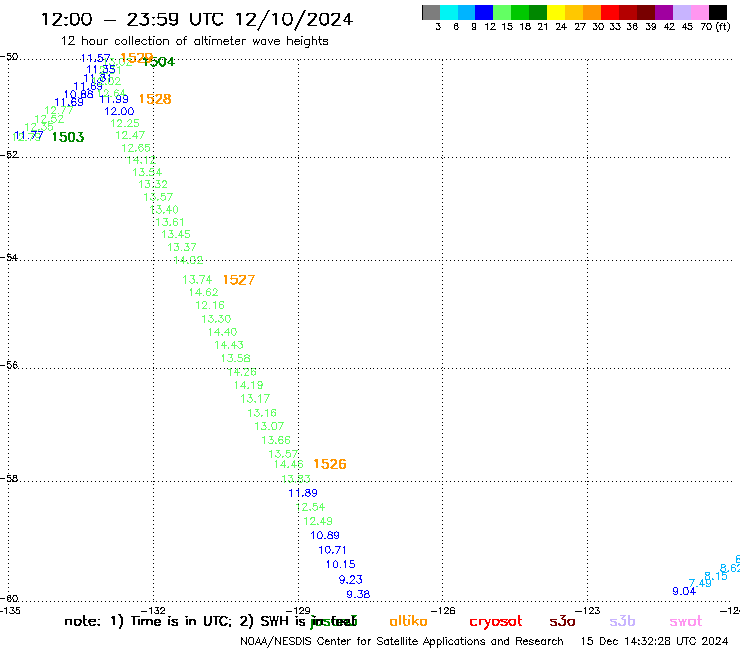
Task: Click the blue wave height value 12.00
Action: click(x=119, y=111)
